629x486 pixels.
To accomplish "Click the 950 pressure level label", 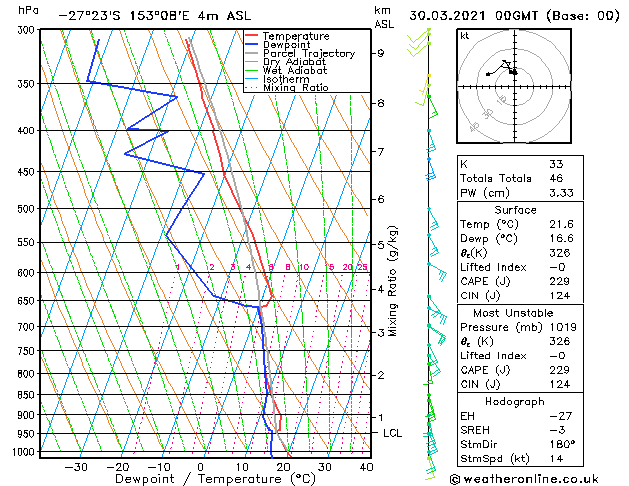I will tap(28, 434).
